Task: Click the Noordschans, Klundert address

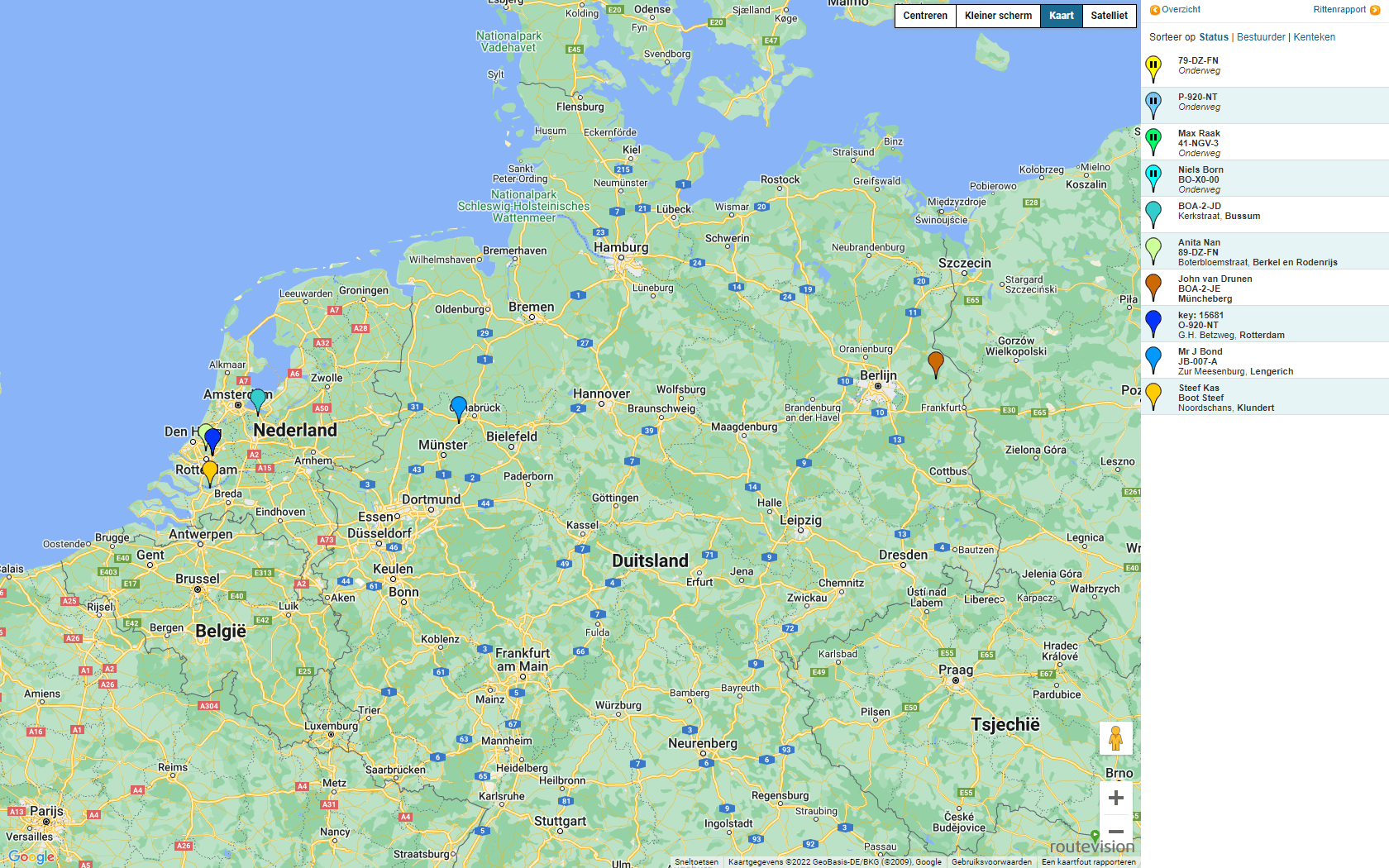Action: [x=1226, y=408]
